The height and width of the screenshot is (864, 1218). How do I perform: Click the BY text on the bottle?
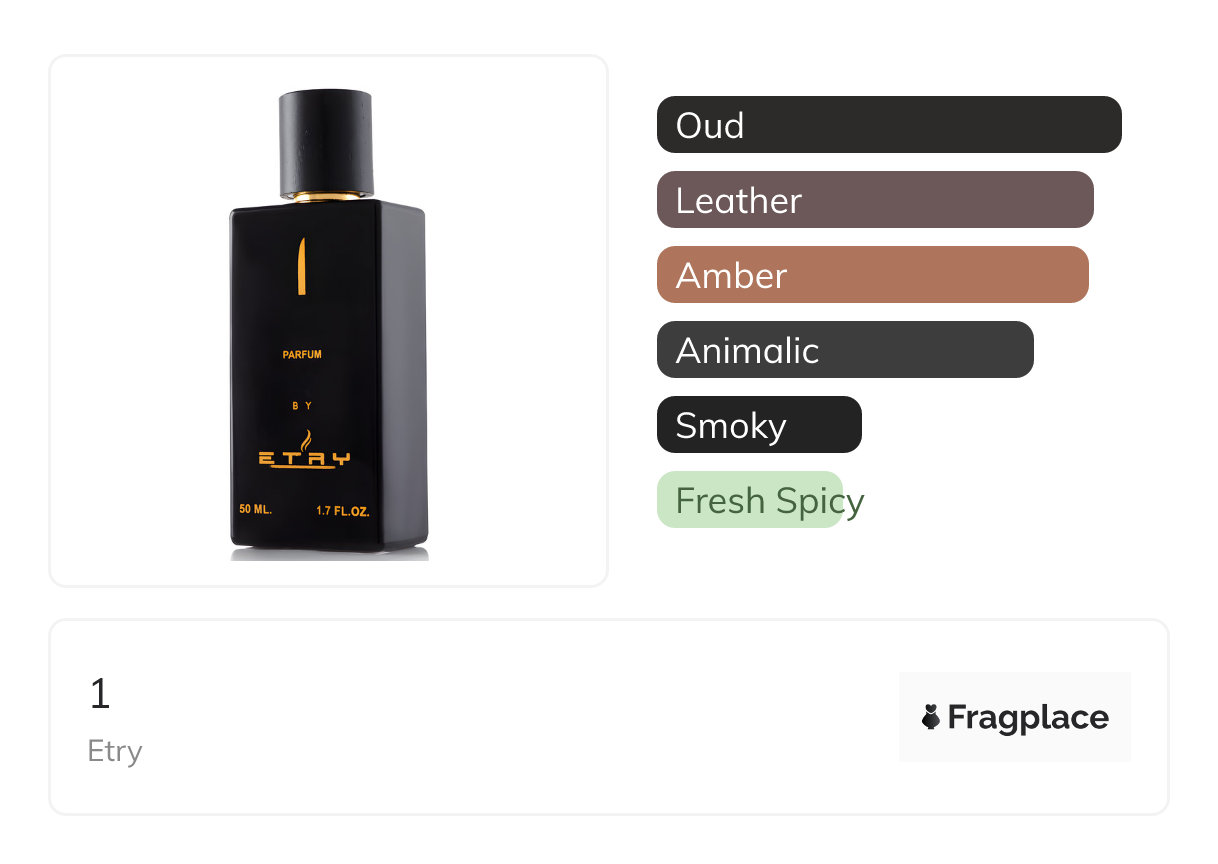point(302,406)
